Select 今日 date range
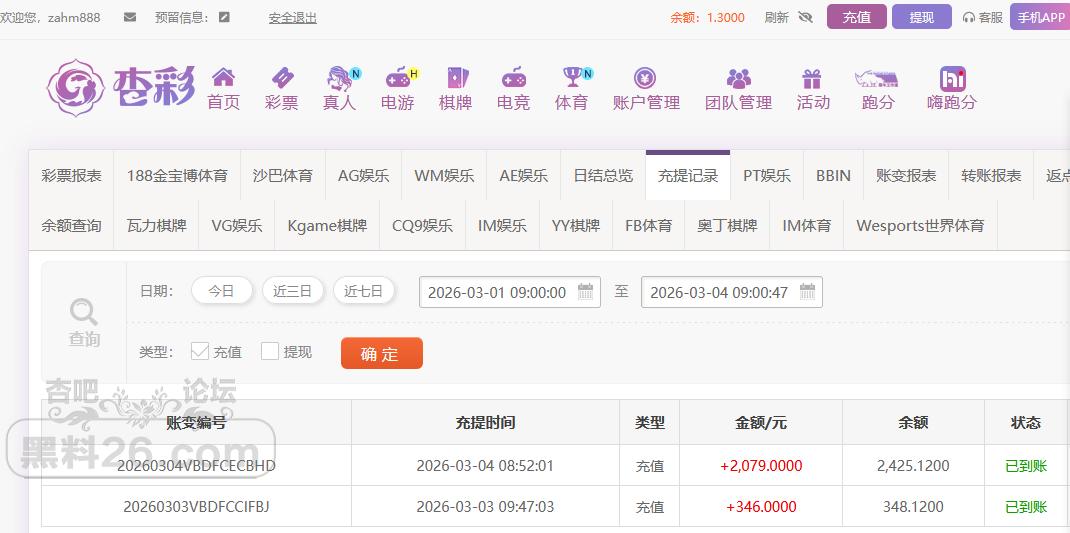This screenshot has width=1070, height=533. [222, 291]
